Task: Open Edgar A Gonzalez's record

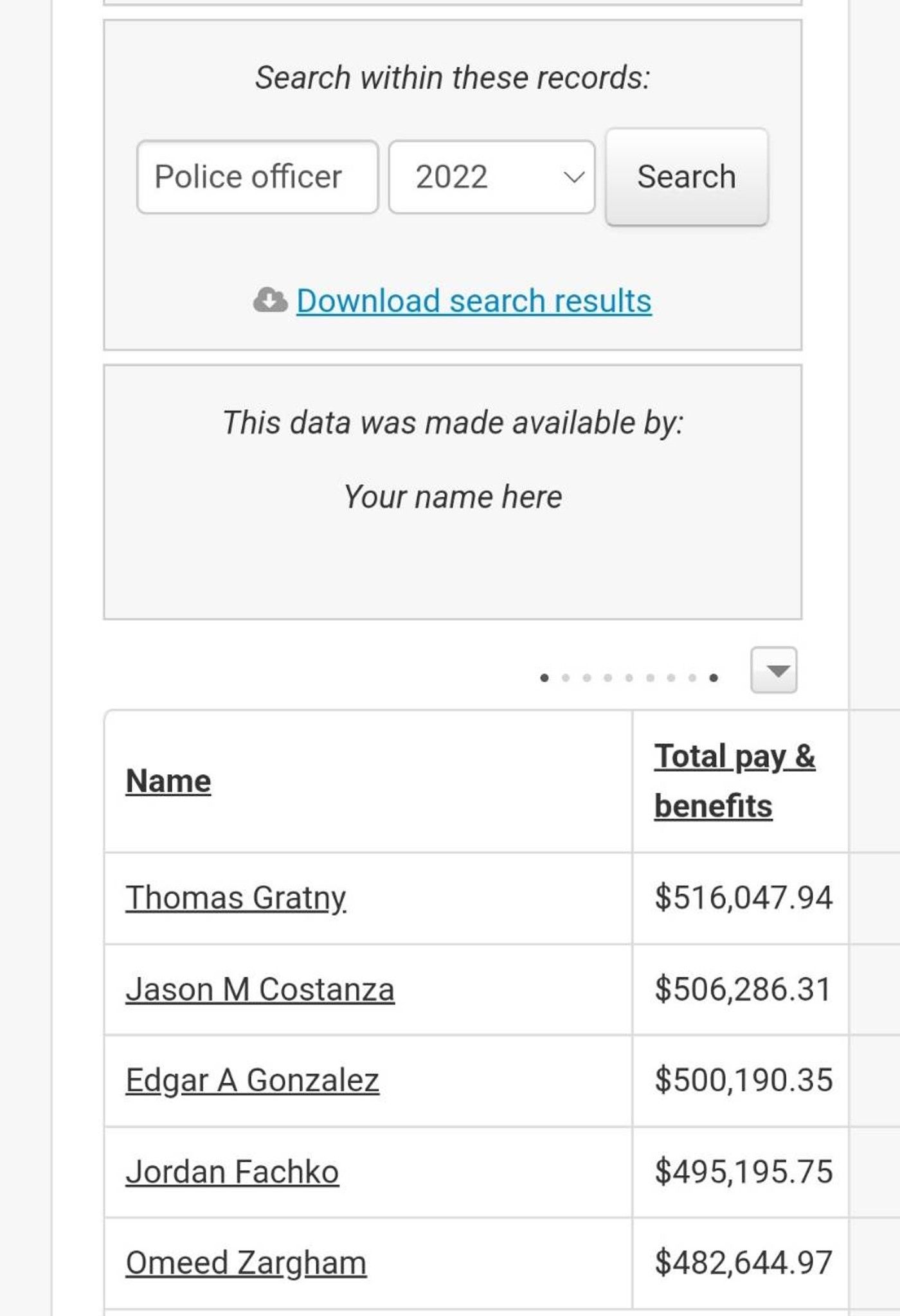Action: pyautogui.click(x=252, y=1080)
